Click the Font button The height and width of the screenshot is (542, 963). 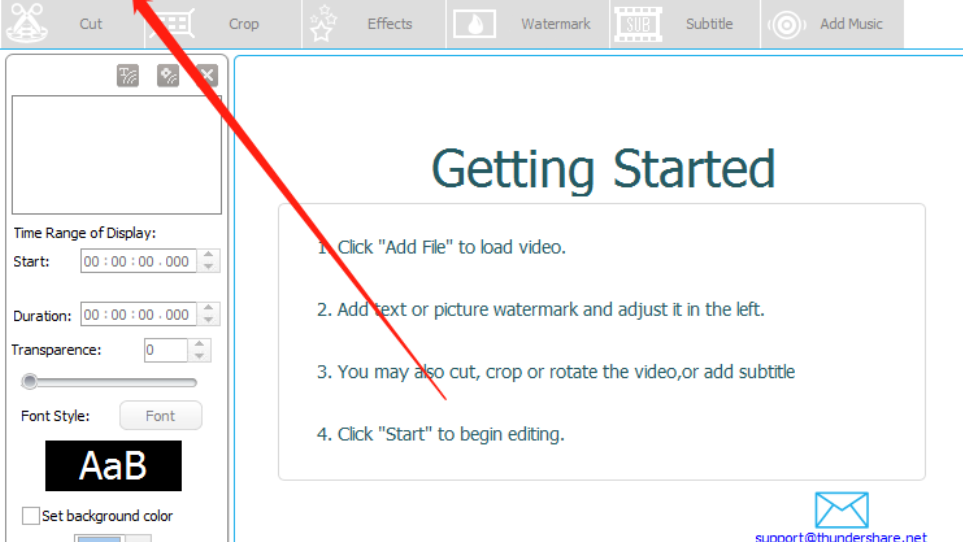160,416
